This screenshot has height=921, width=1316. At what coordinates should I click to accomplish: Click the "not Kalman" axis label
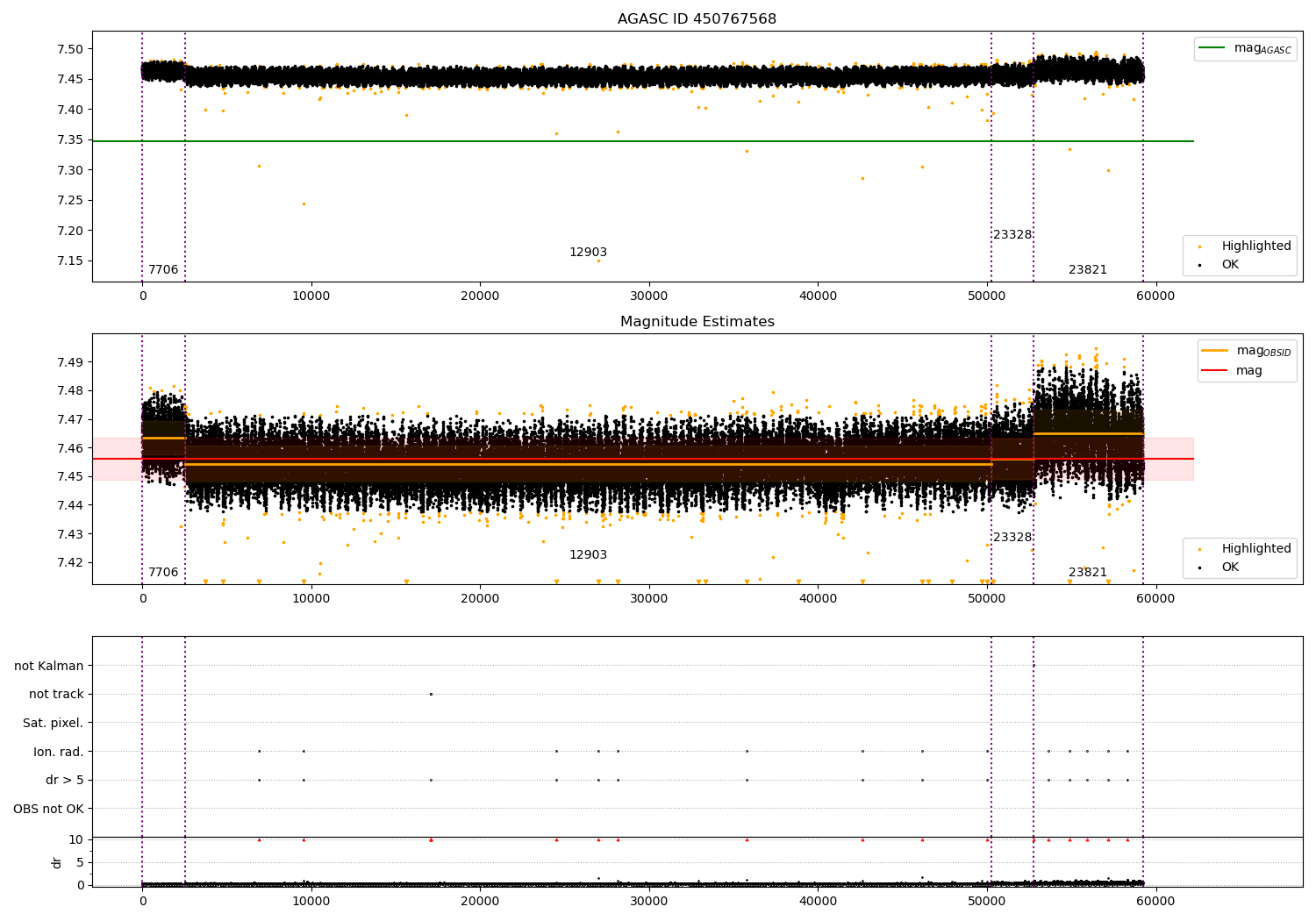click(49, 666)
